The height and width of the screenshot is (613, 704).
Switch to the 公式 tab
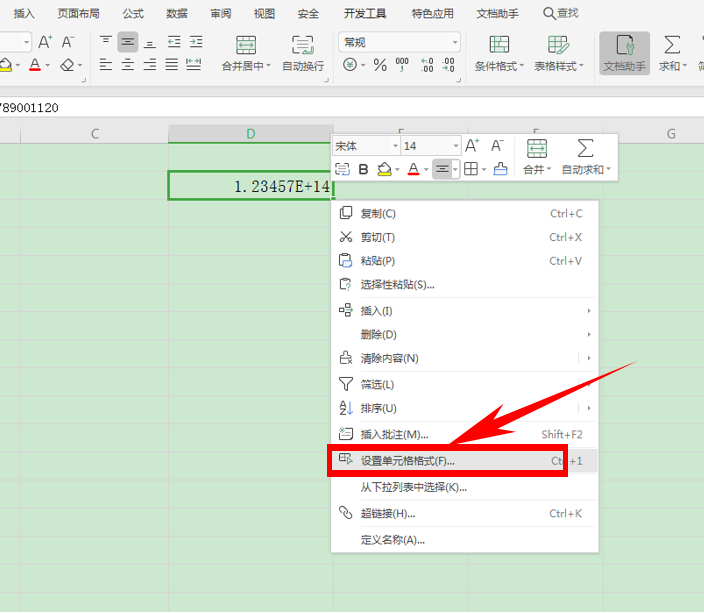pyautogui.click(x=133, y=14)
